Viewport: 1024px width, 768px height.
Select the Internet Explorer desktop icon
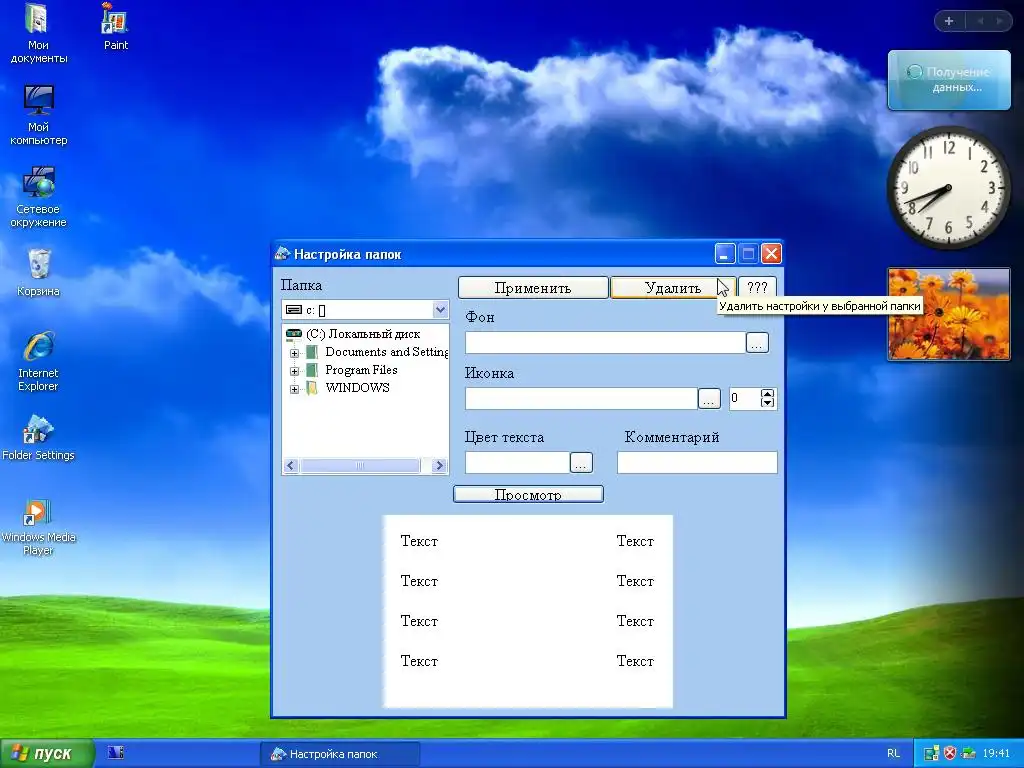(38, 361)
